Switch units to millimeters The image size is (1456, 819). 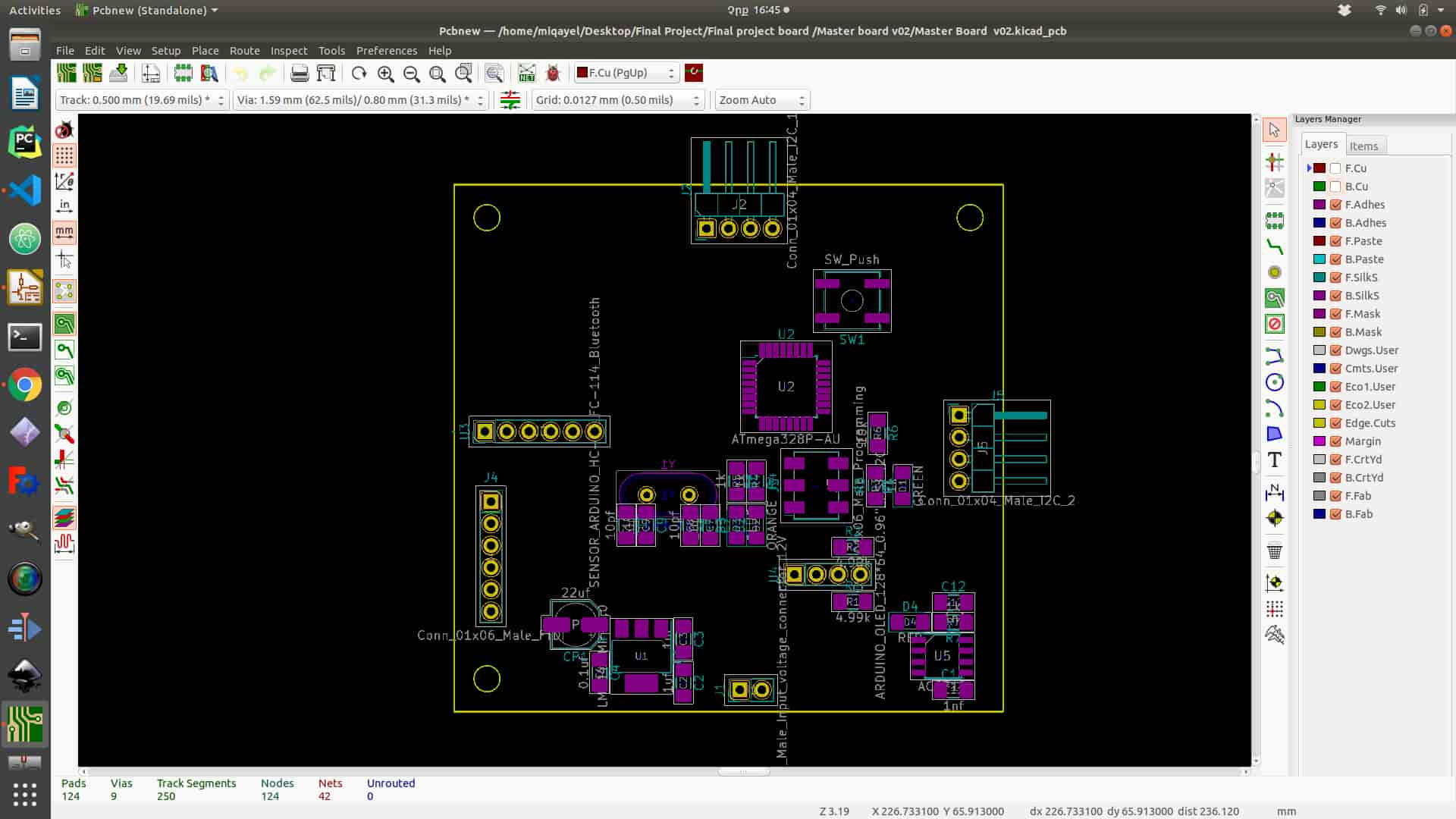coord(64,231)
